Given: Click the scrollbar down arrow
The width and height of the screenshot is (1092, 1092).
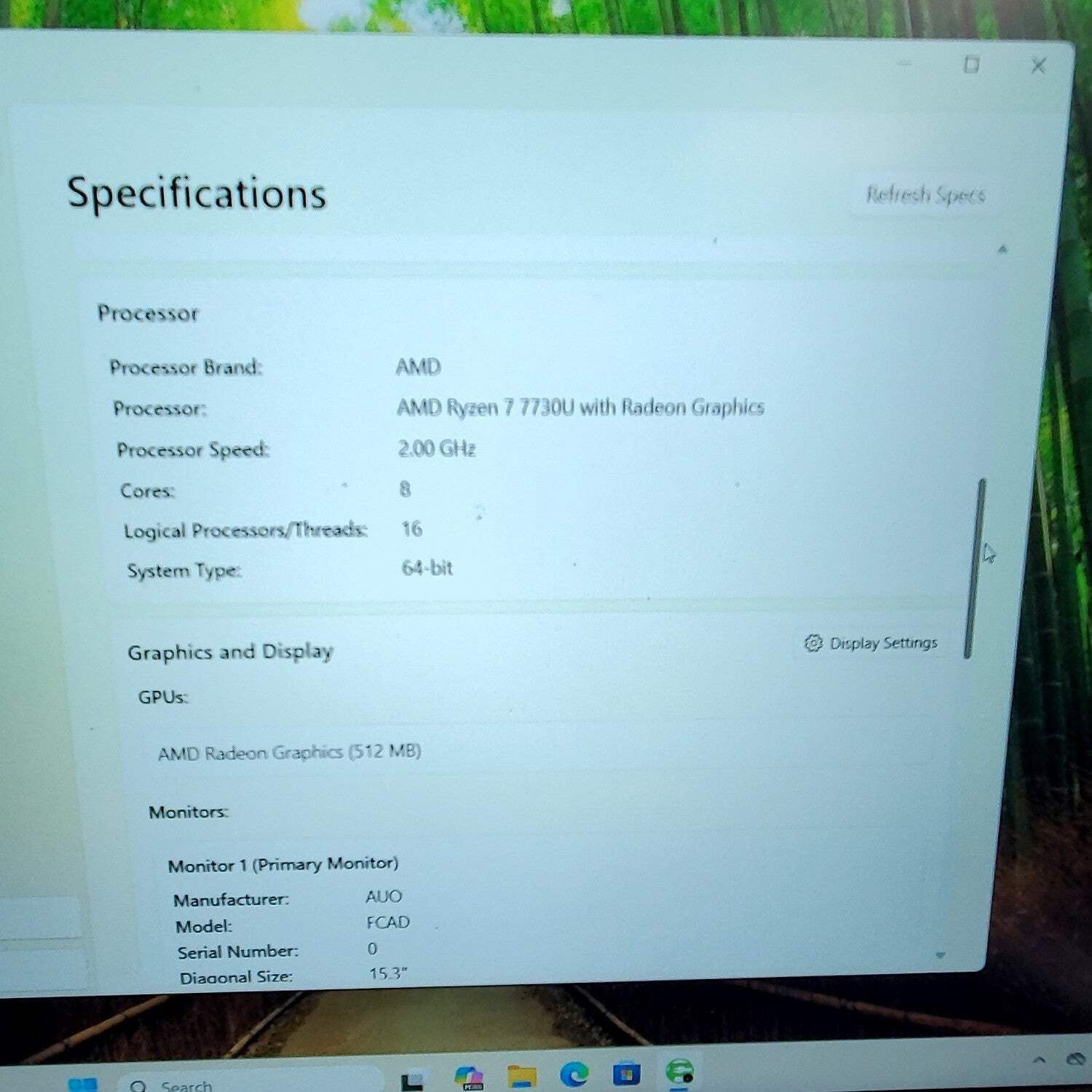Looking at the screenshot, I should 941,955.
